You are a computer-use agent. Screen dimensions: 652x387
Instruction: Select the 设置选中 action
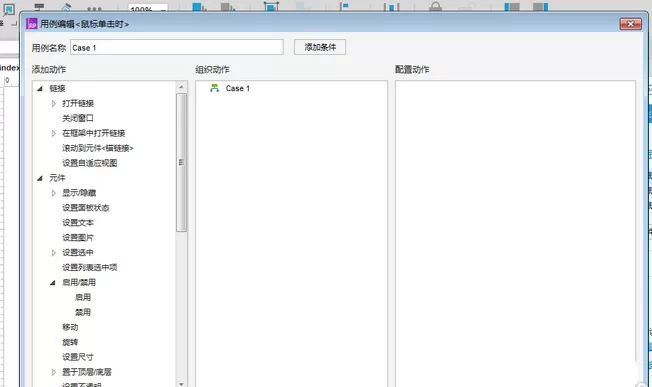click(78, 253)
